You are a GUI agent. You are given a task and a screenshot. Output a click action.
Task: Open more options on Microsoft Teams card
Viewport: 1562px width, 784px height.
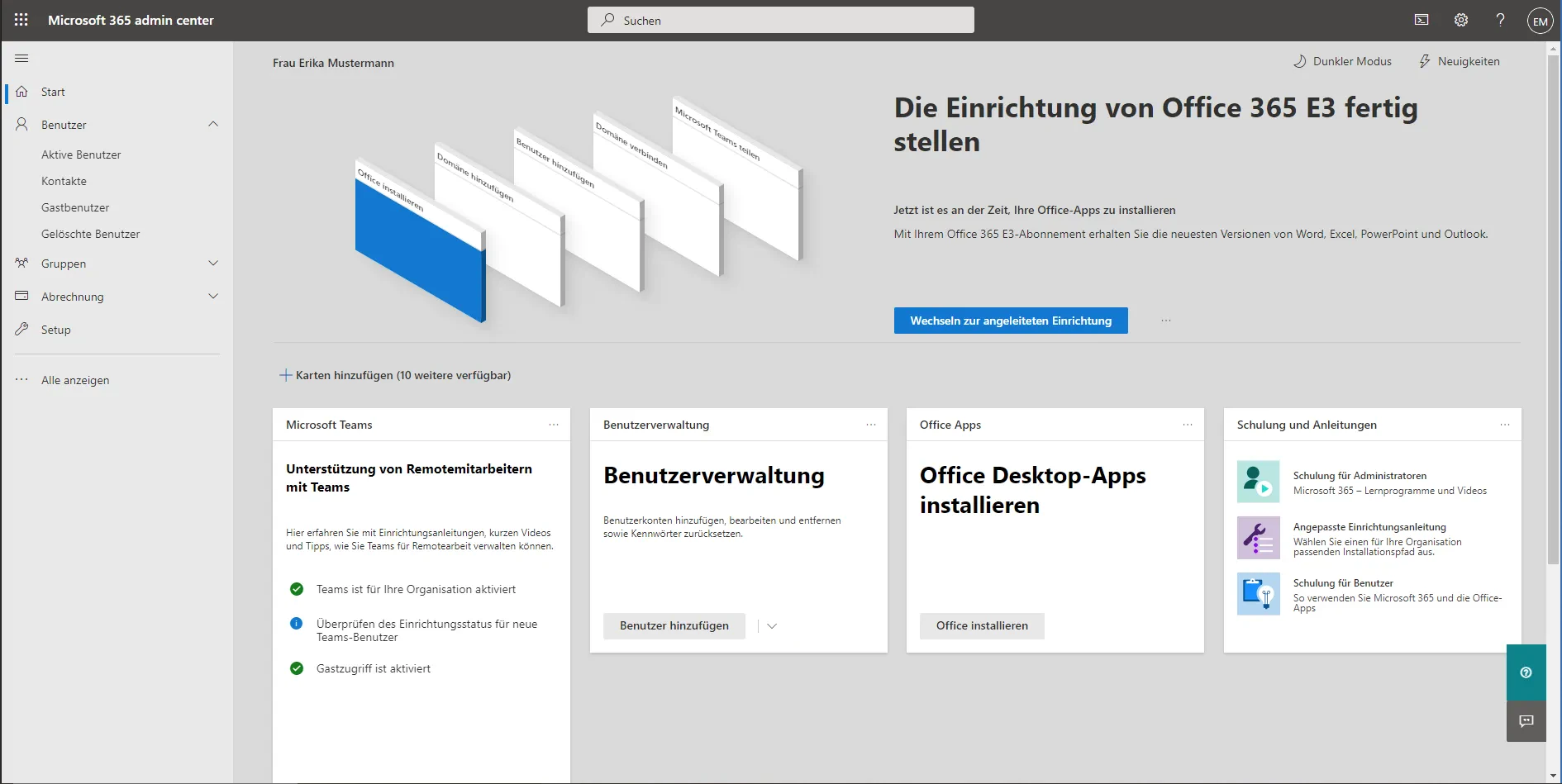554,425
